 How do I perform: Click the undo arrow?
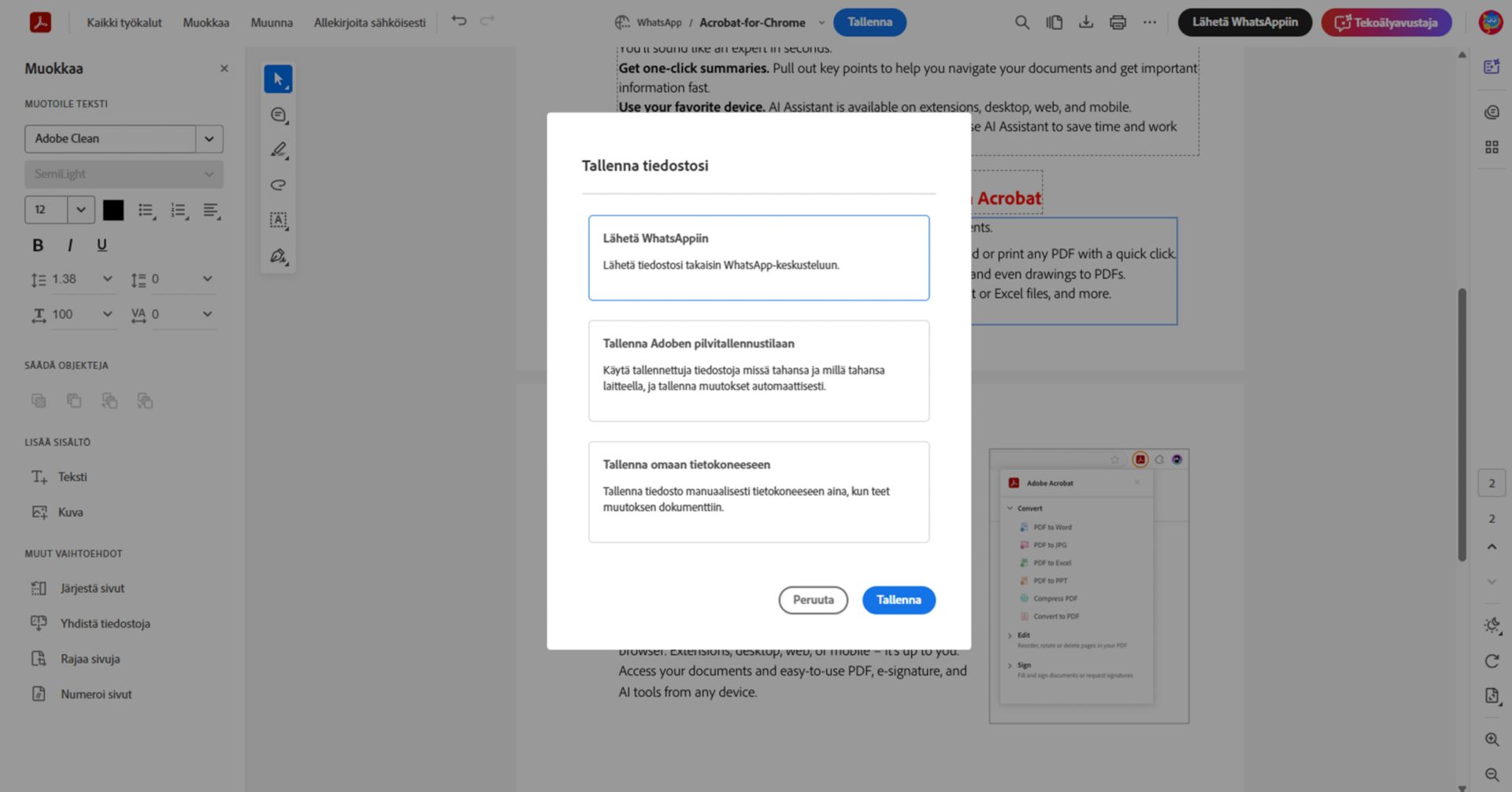[459, 21]
